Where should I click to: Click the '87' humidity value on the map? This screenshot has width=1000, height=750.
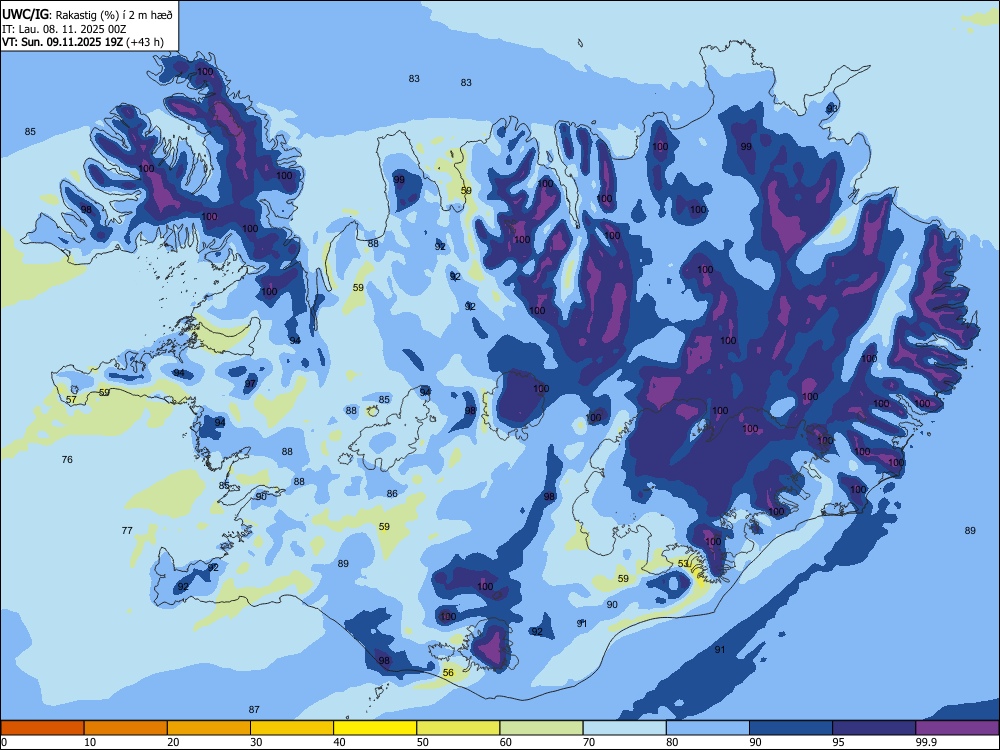[x=254, y=709]
